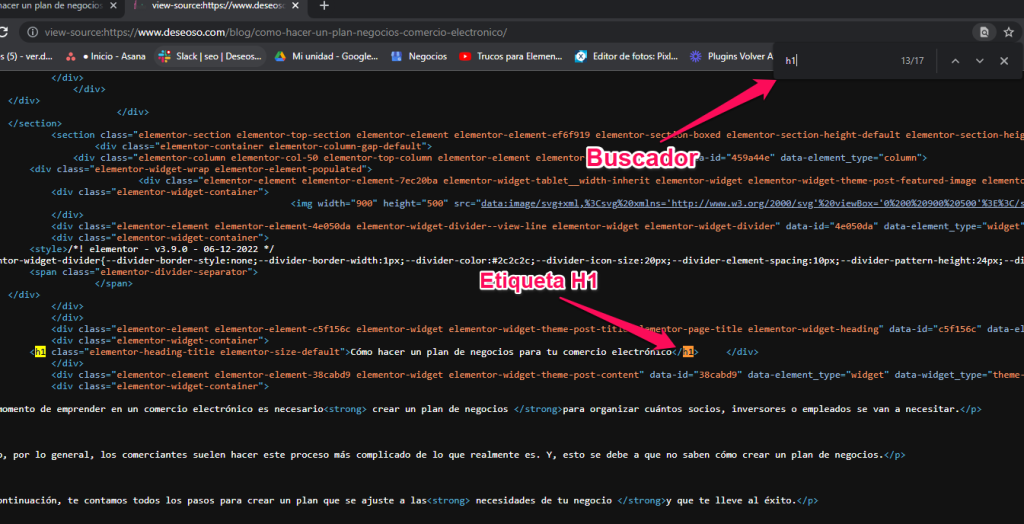Click the site info icon in address bar
This screenshot has width=1024, height=524.
33,32
